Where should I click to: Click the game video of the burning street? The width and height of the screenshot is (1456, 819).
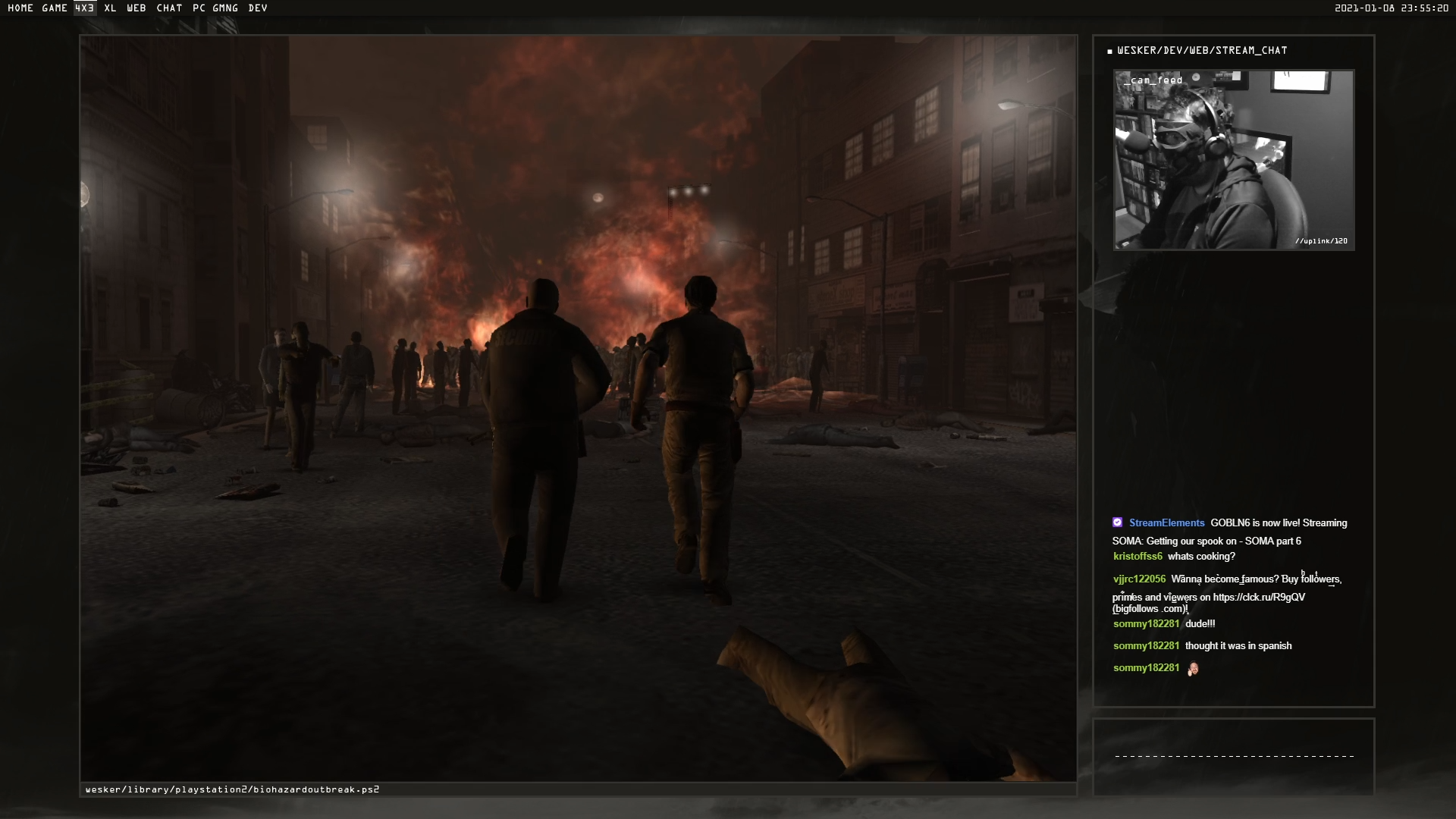(578, 408)
